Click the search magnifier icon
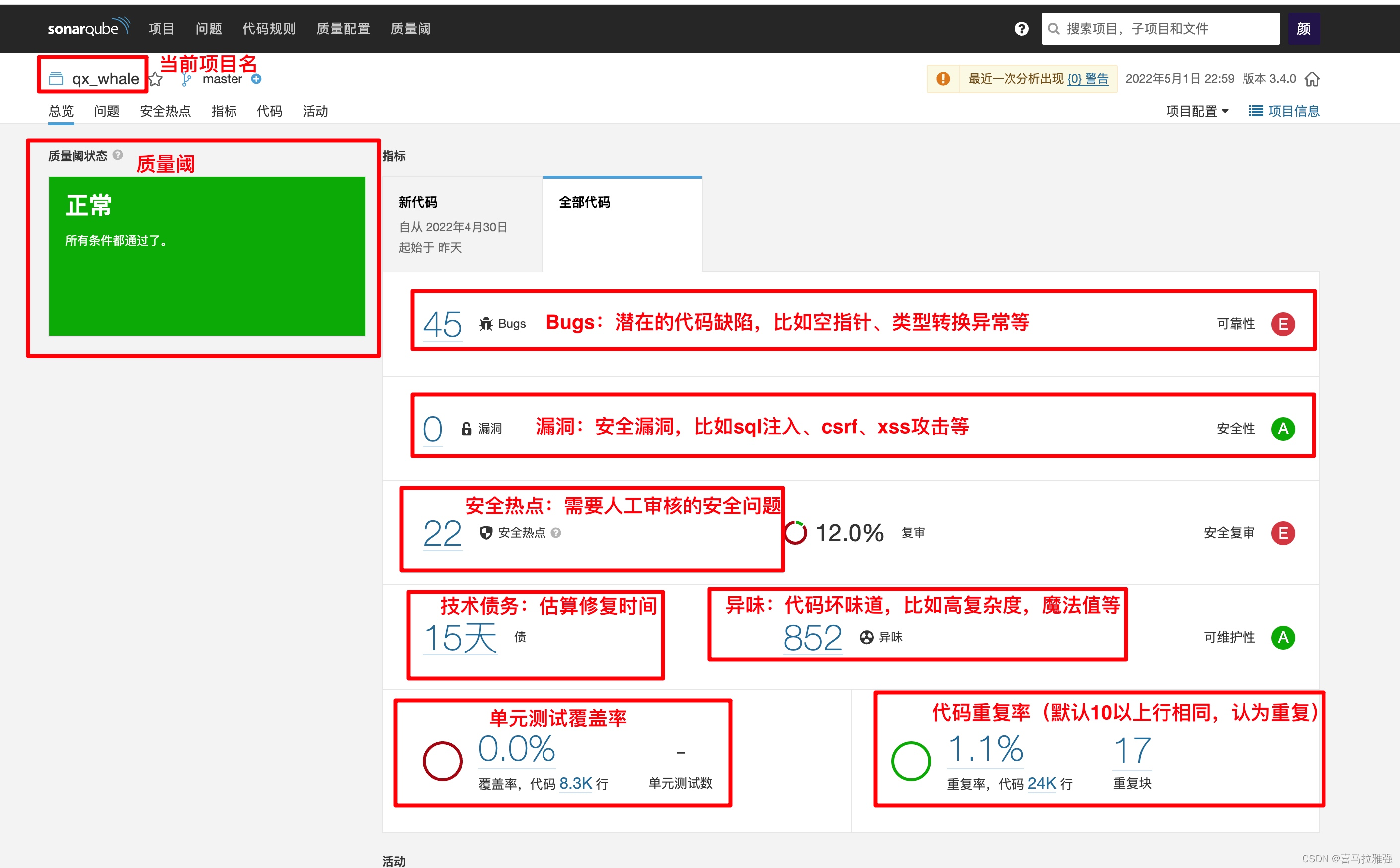Image resolution: width=1400 pixels, height=868 pixels. tap(1053, 29)
